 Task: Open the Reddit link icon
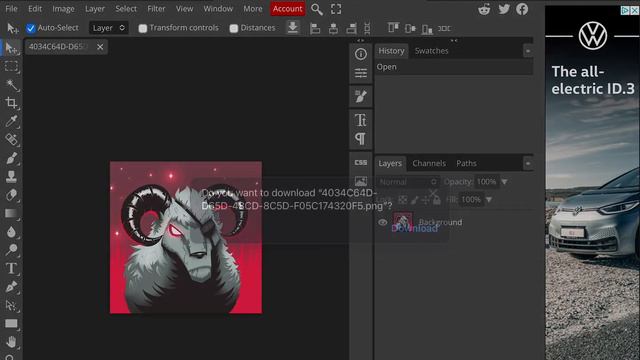pyautogui.click(x=484, y=9)
